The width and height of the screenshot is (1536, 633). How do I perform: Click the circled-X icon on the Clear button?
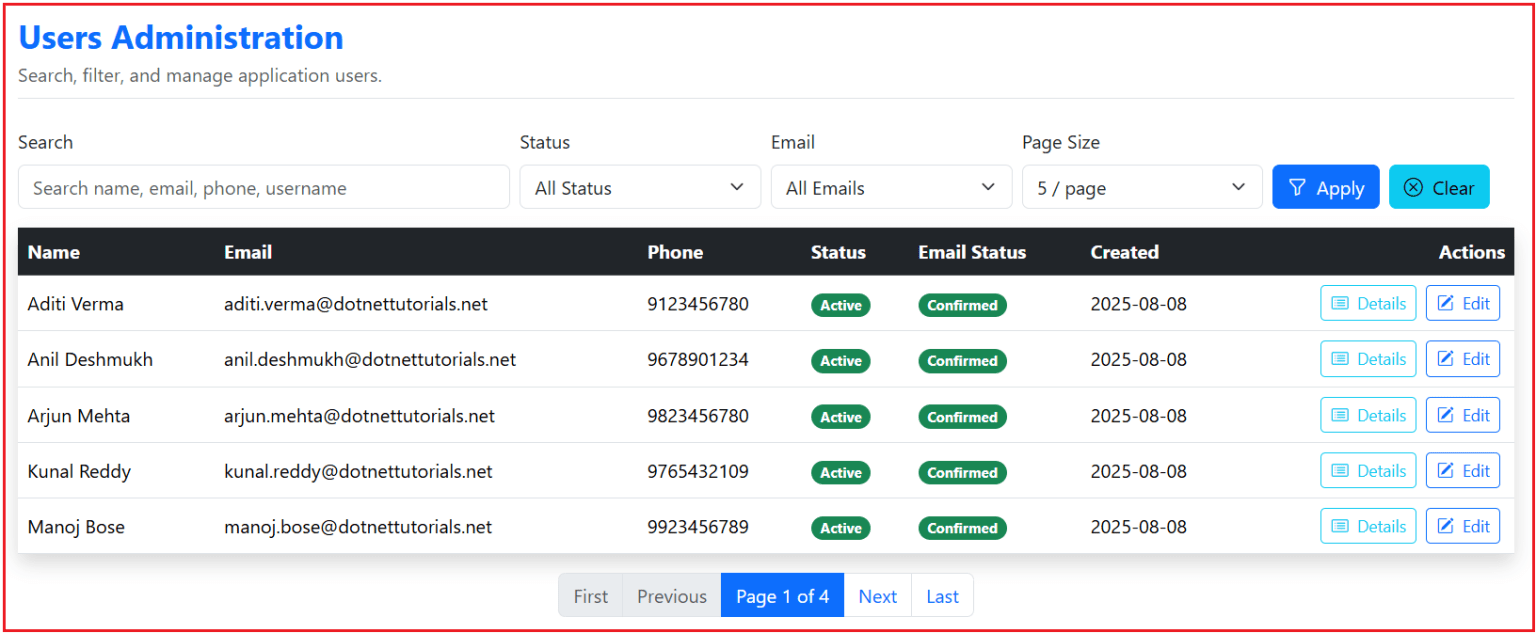[1411, 186]
